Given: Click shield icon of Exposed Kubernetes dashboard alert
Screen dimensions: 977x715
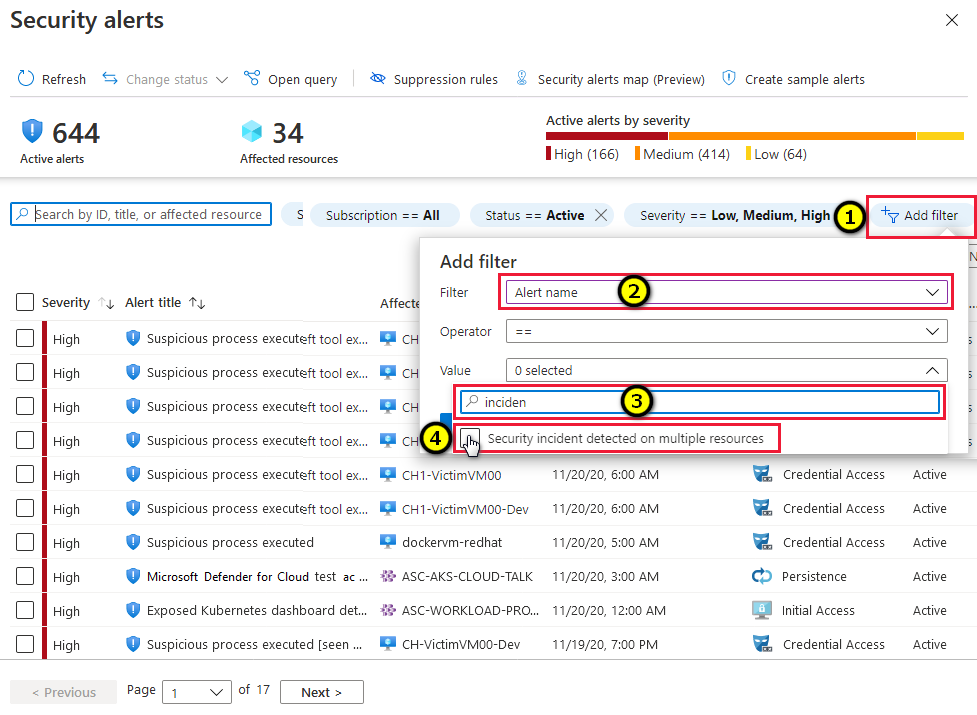Looking at the screenshot, I should 133,610.
